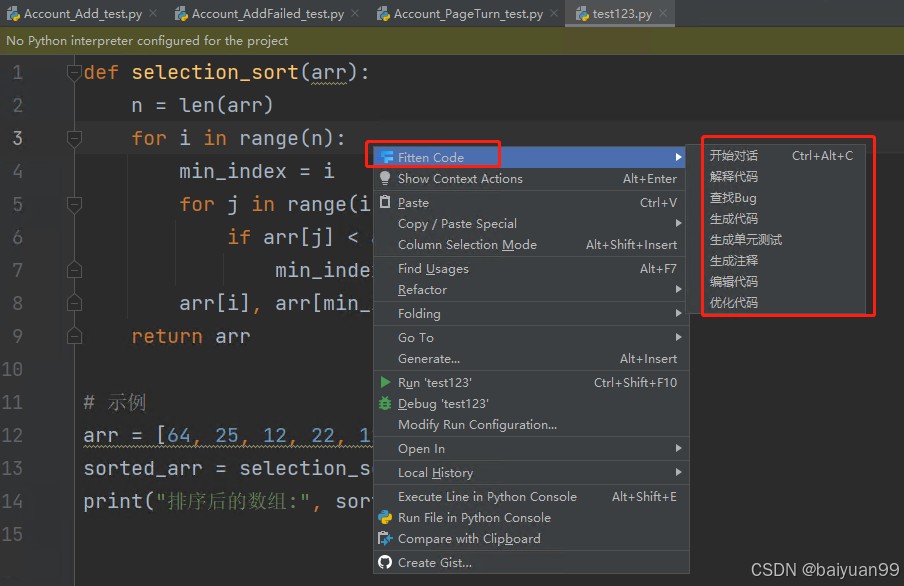Choose 生成单元测试 in the submenu

click(x=745, y=240)
